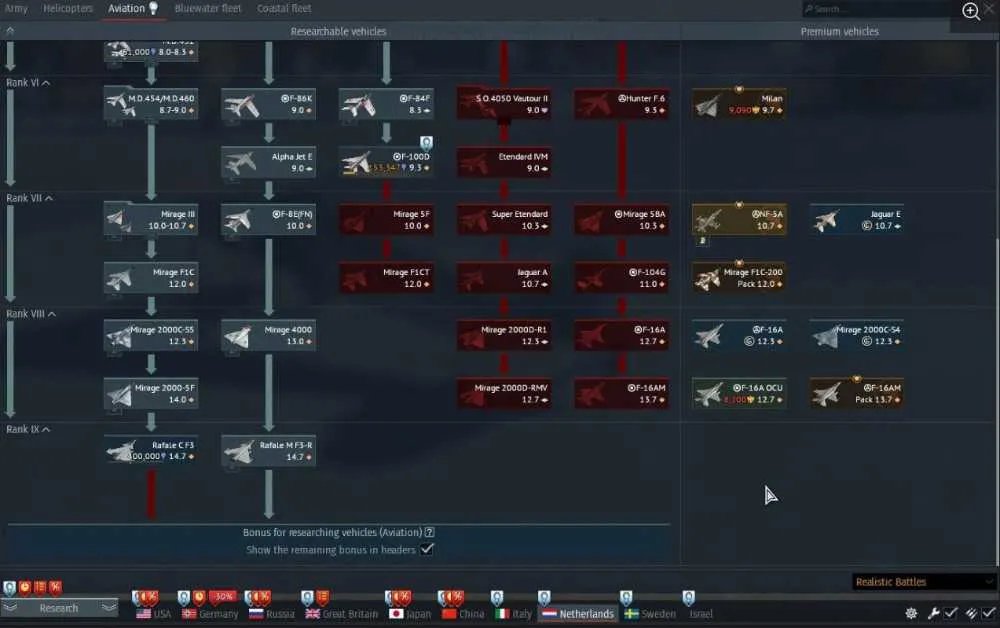Toggle Show the remaining bonus in headers
Viewport: 1000px width, 628px height.
(427, 549)
